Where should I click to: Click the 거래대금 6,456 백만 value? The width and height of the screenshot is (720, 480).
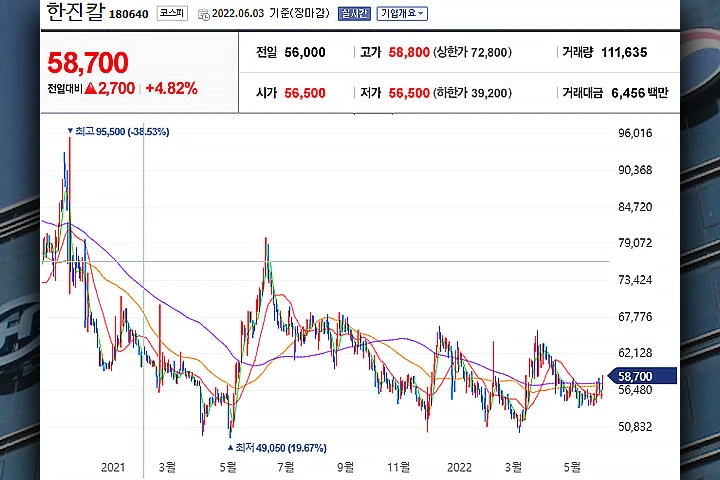click(x=640, y=93)
